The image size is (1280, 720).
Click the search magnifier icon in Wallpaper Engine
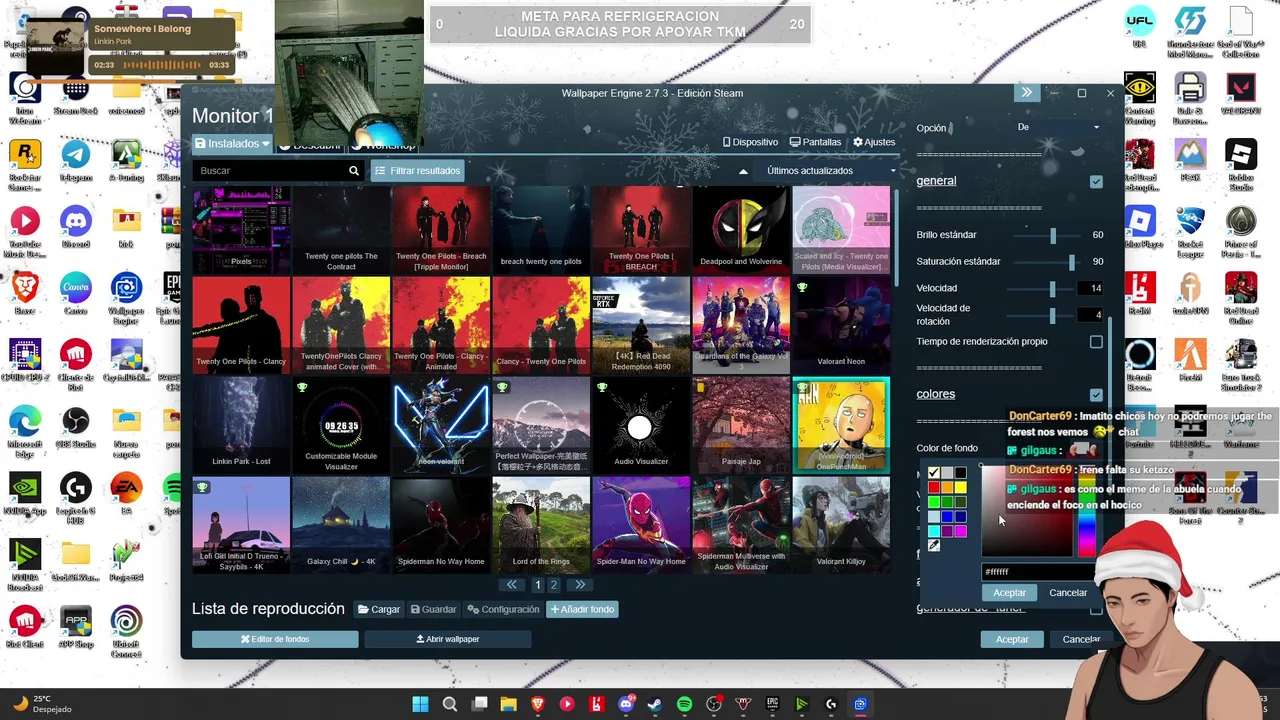(354, 171)
